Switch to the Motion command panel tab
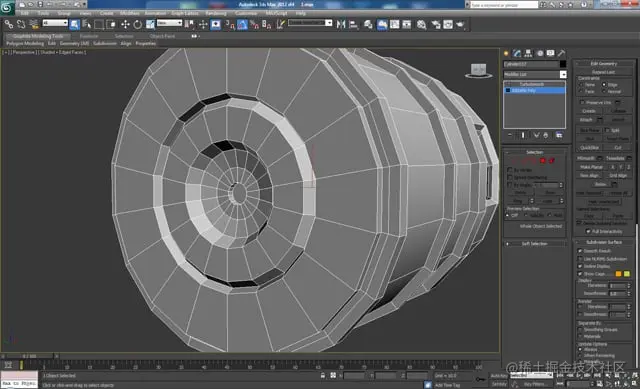Image resolution: width=640 pixels, height=389 pixels. point(540,53)
